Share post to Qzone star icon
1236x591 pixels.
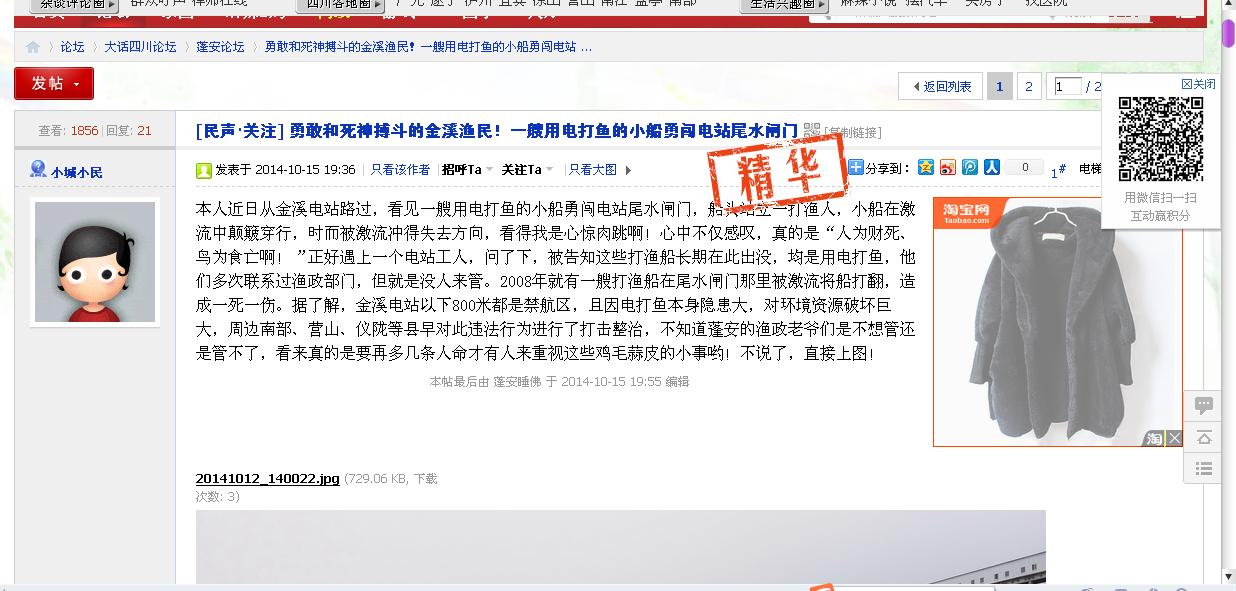click(x=926, y=167)
